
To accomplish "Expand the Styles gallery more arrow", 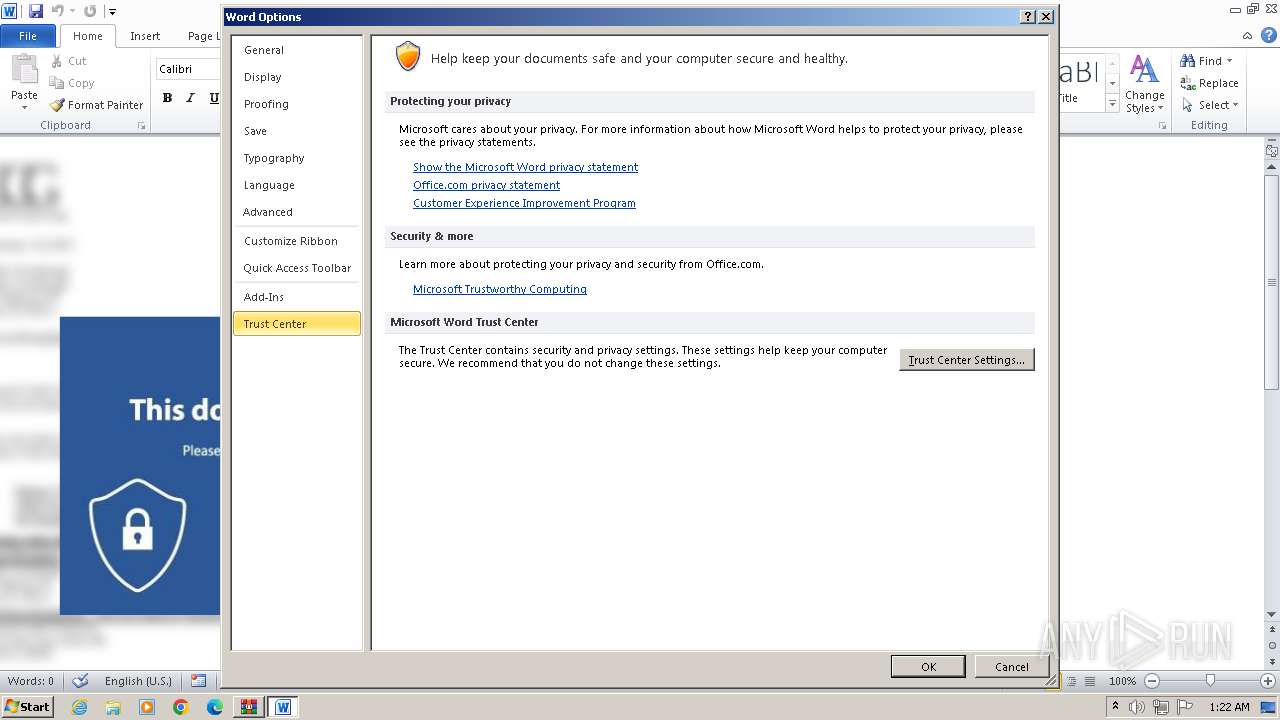I will pyautogui.click(x=1112, y=104).
